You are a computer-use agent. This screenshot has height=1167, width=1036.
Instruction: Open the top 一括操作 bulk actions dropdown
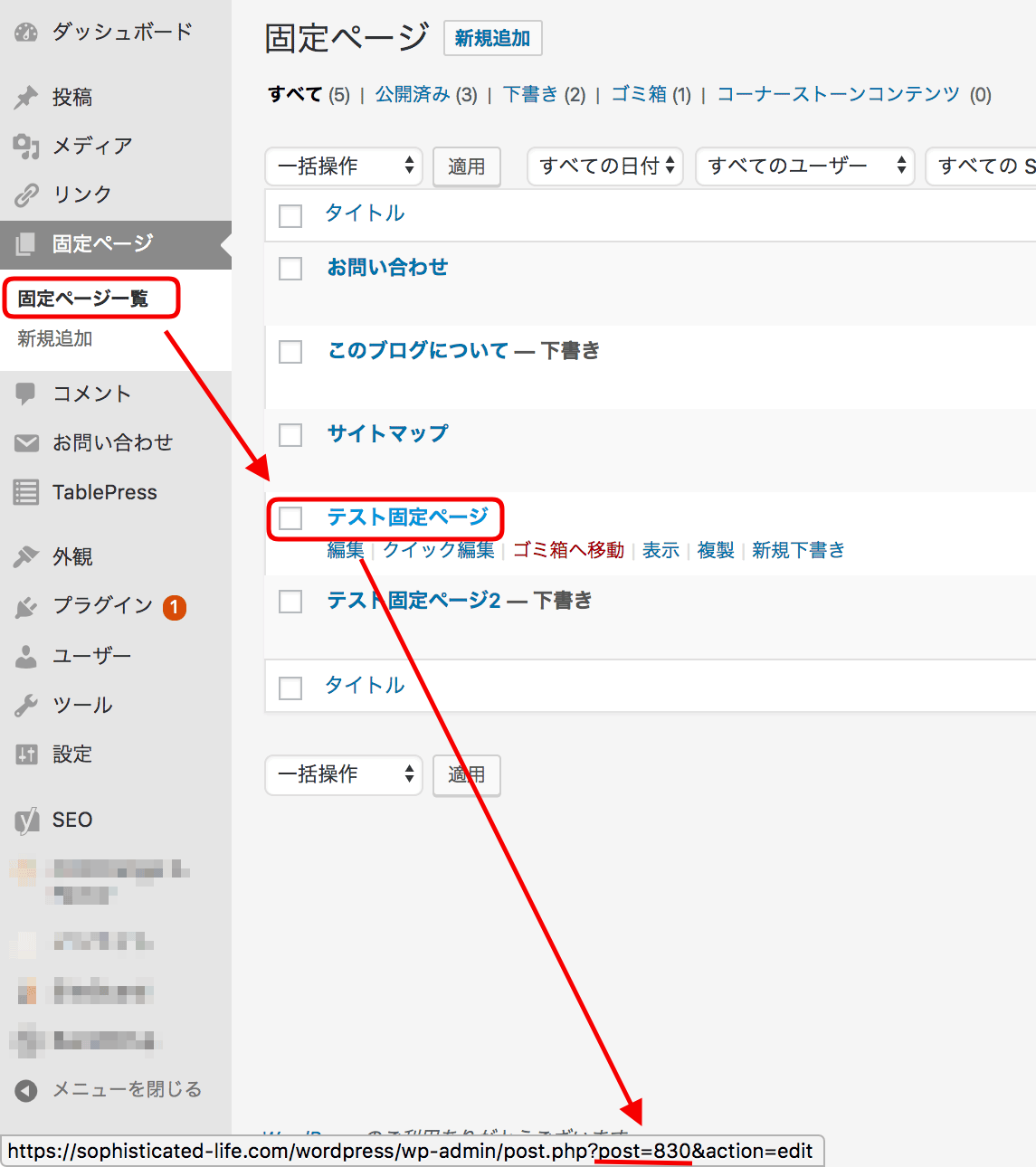[x=344, y=166]
